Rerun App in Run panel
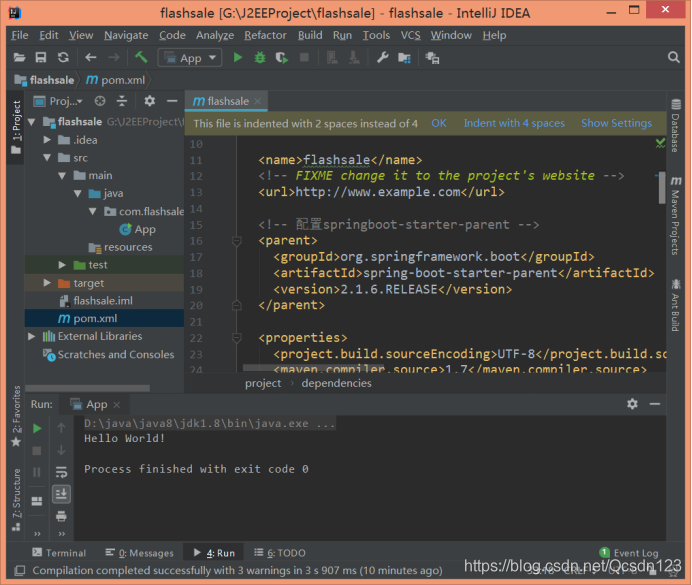 [x=37, y=428]
